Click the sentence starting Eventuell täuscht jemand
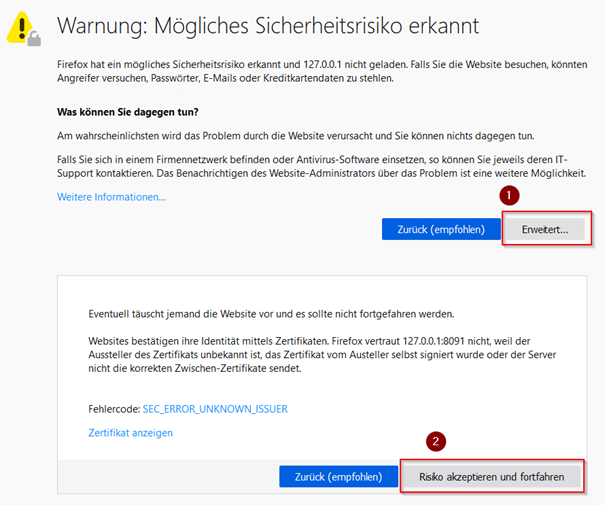605x505 pixels. pos(271,314)
